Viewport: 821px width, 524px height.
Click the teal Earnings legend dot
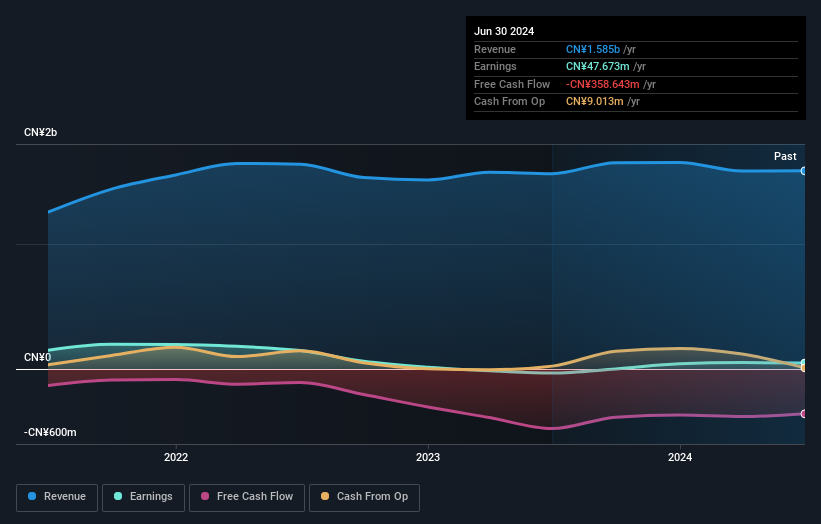118,496
